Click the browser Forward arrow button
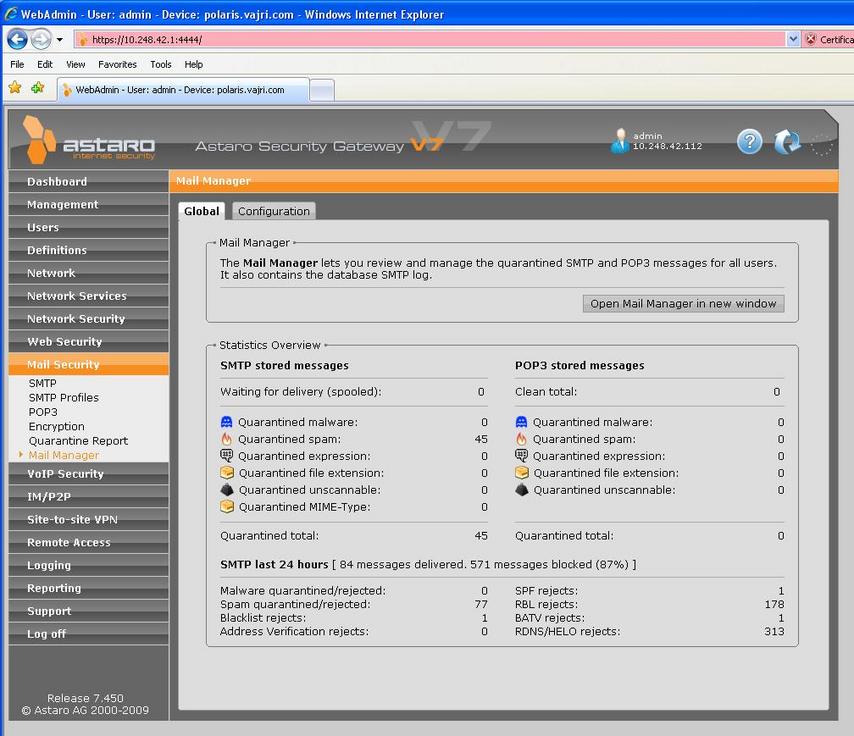Screen dimensions: 854x736 [x=40, y=39]
